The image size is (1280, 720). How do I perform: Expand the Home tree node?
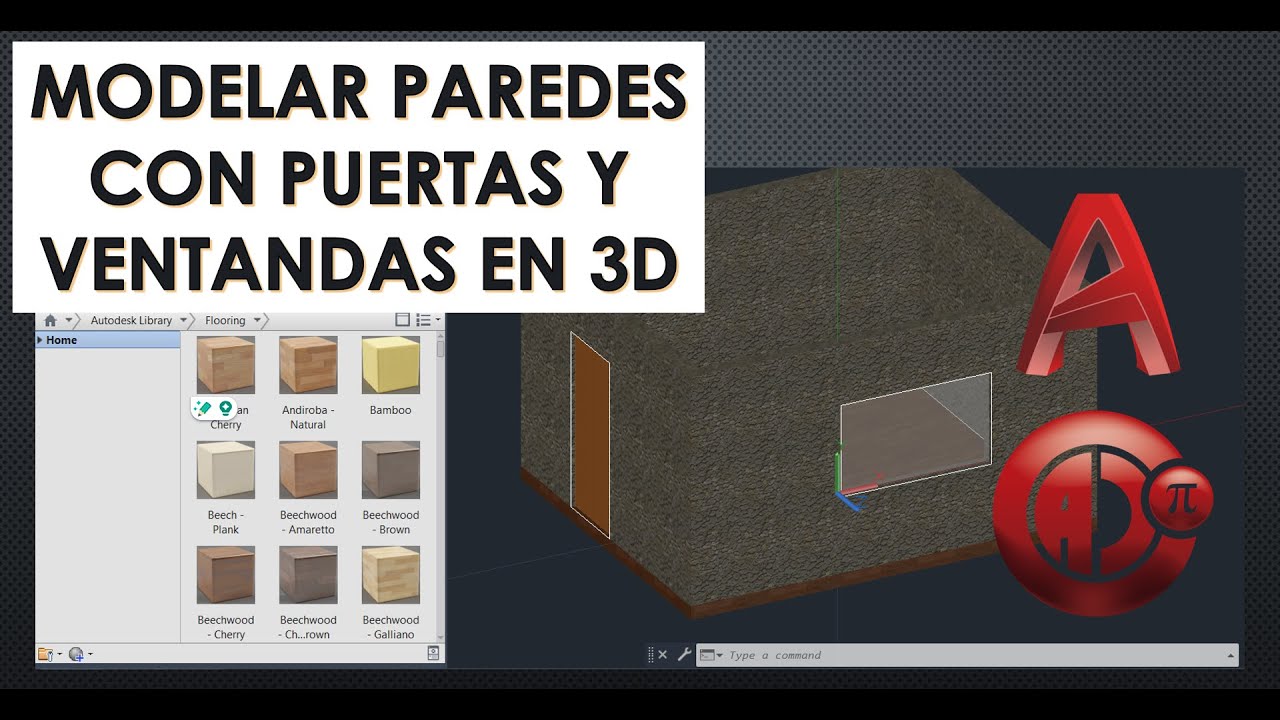coord(40,340)
